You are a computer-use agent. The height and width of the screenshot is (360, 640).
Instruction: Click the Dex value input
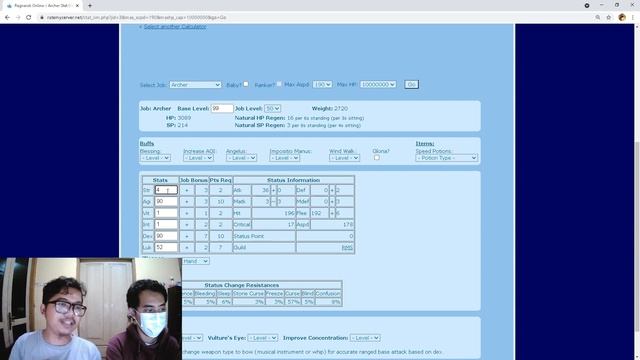coord(166,236)
